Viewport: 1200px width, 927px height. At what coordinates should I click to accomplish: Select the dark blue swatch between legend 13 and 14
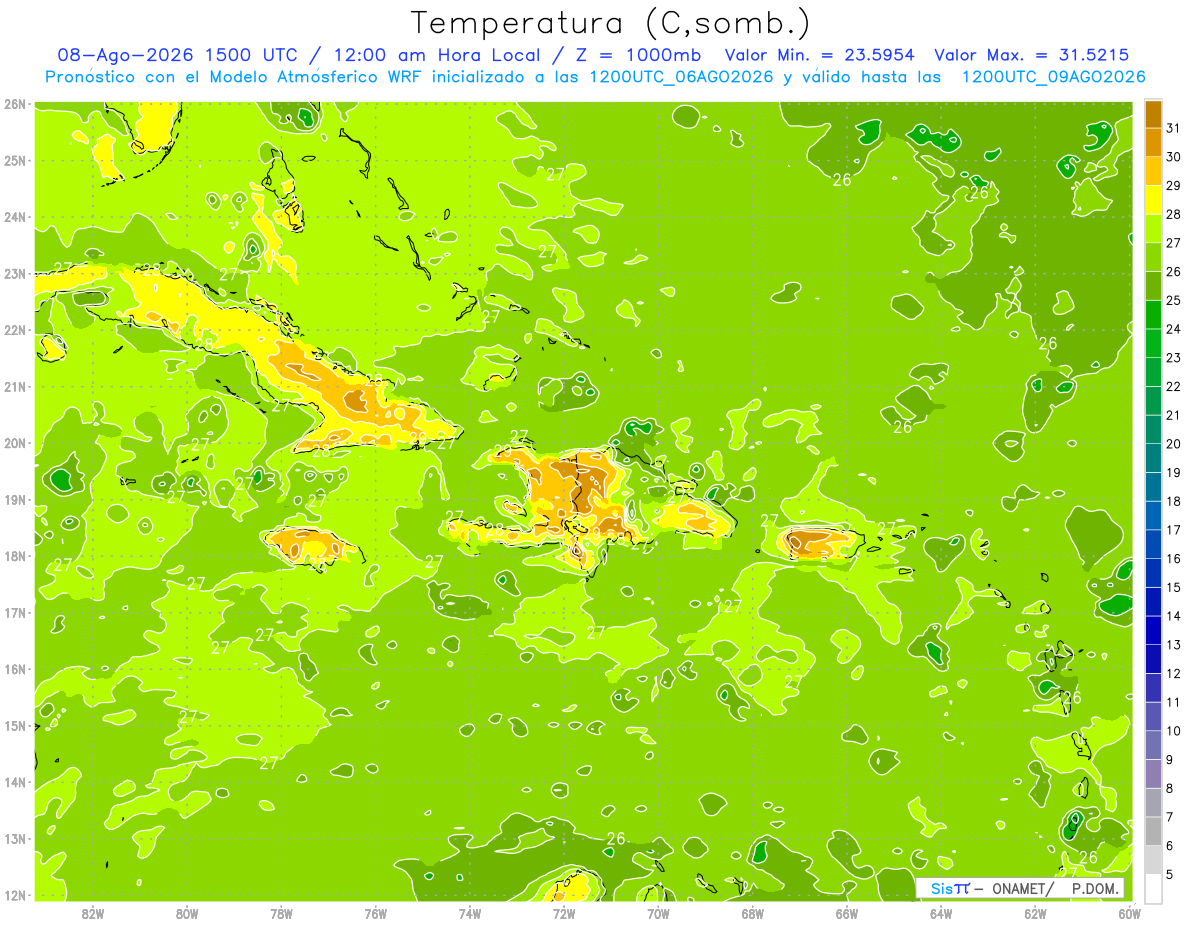click(x=1153, y=630)
